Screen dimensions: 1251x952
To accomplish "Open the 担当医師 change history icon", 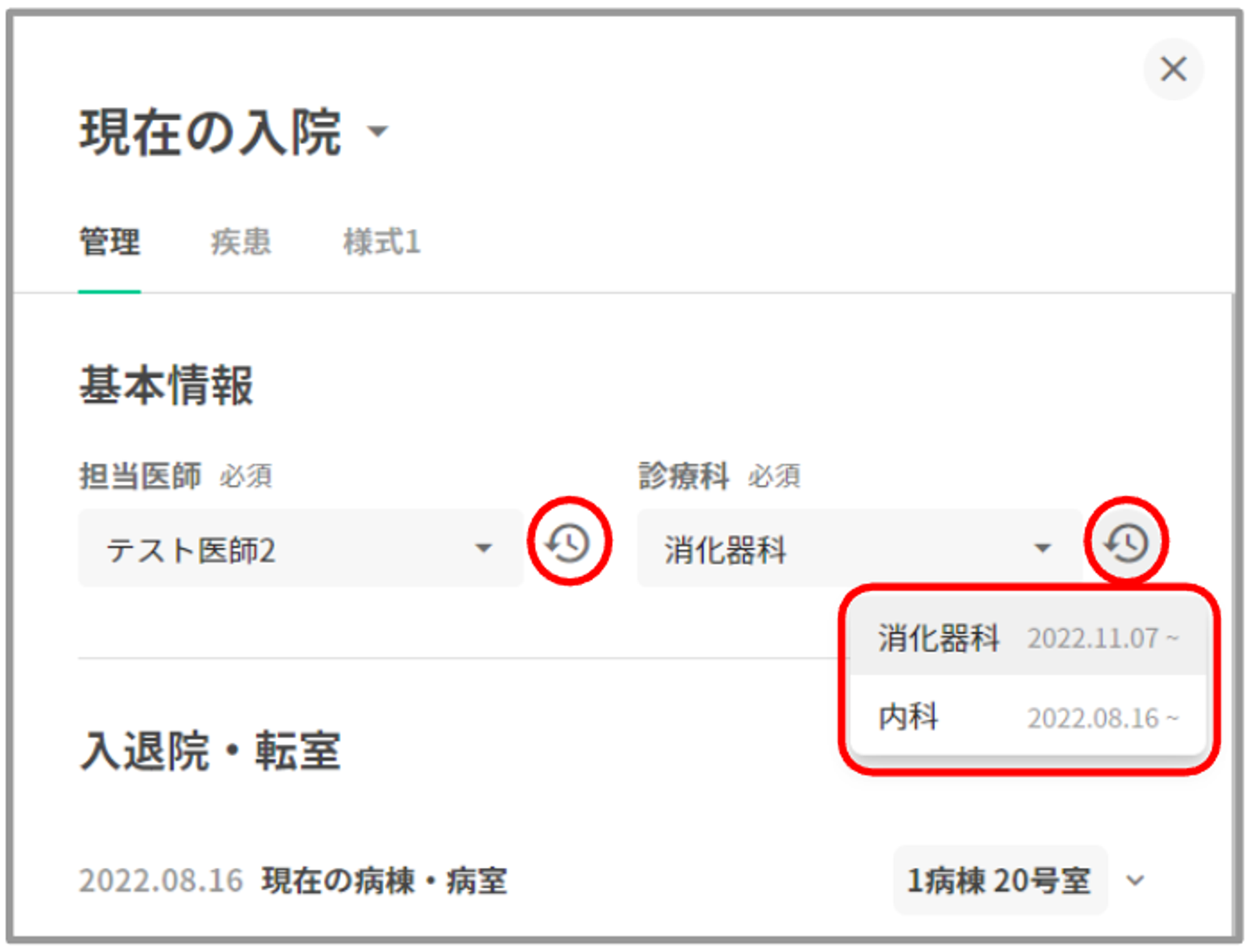I will 568,543.
